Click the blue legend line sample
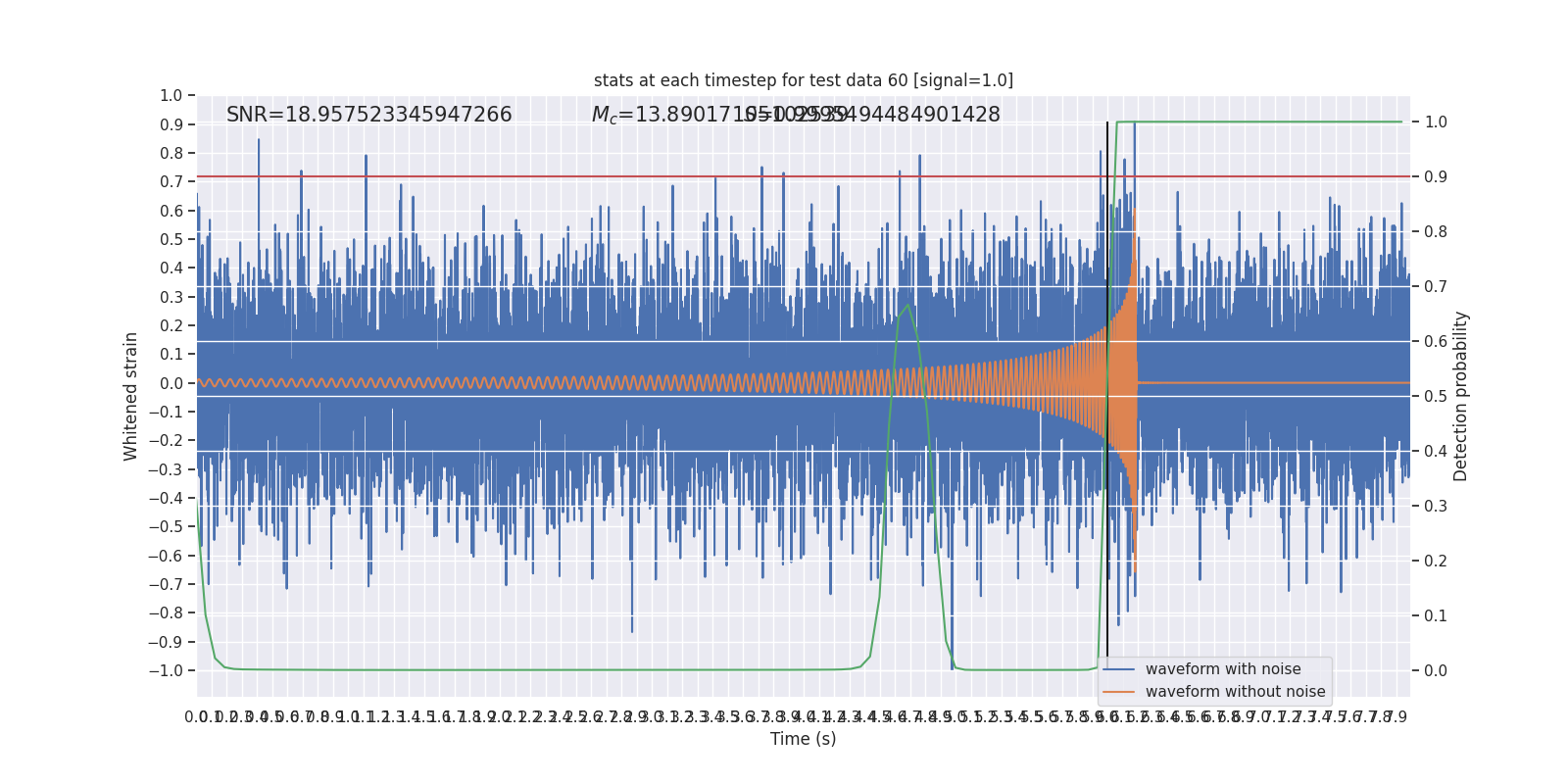This screenshot has height=784, width=1568. coord(1119,669)
